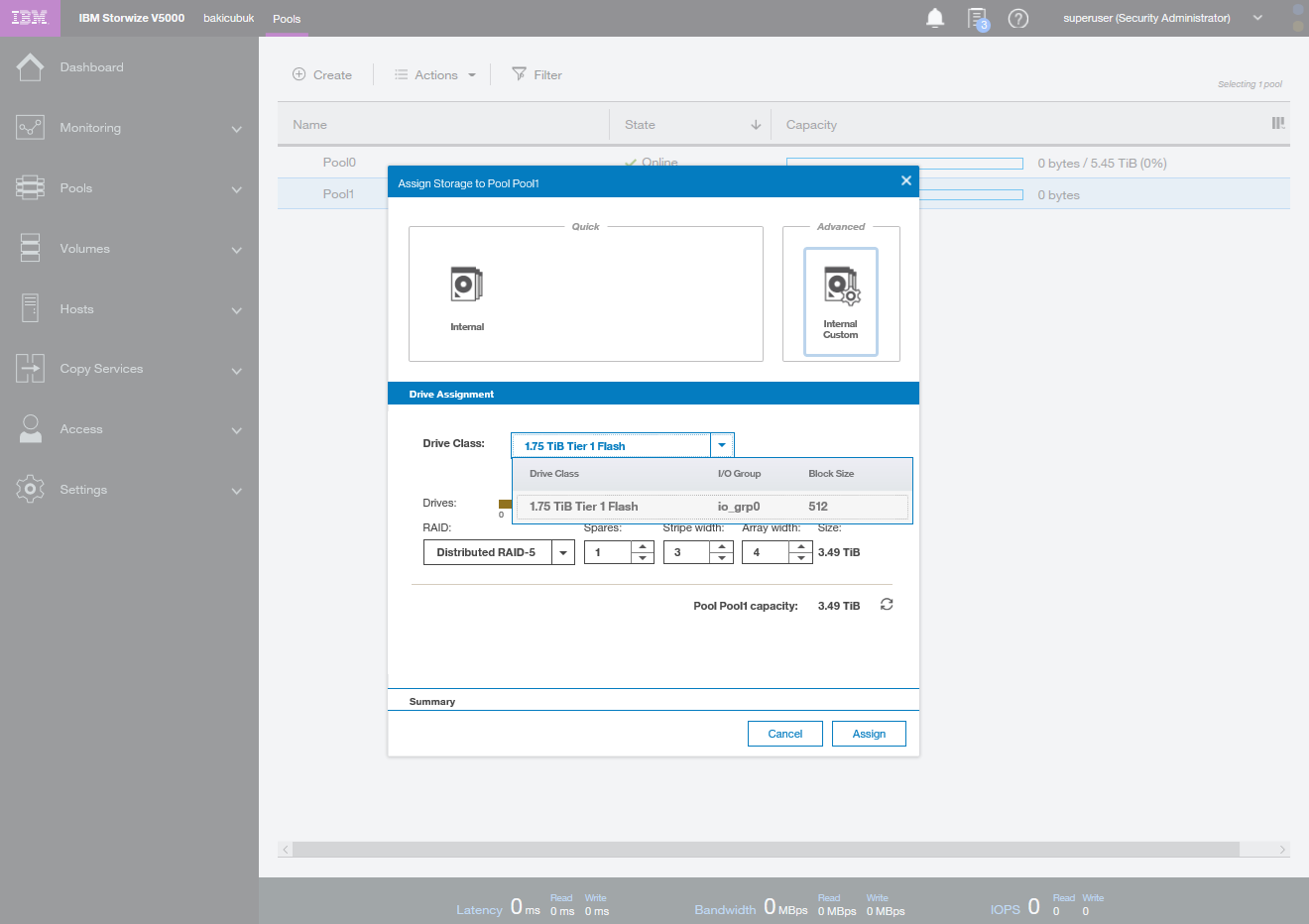Click the Dashboard home icon
Viewport: 1309px width, 924px height.
(30, 67)
